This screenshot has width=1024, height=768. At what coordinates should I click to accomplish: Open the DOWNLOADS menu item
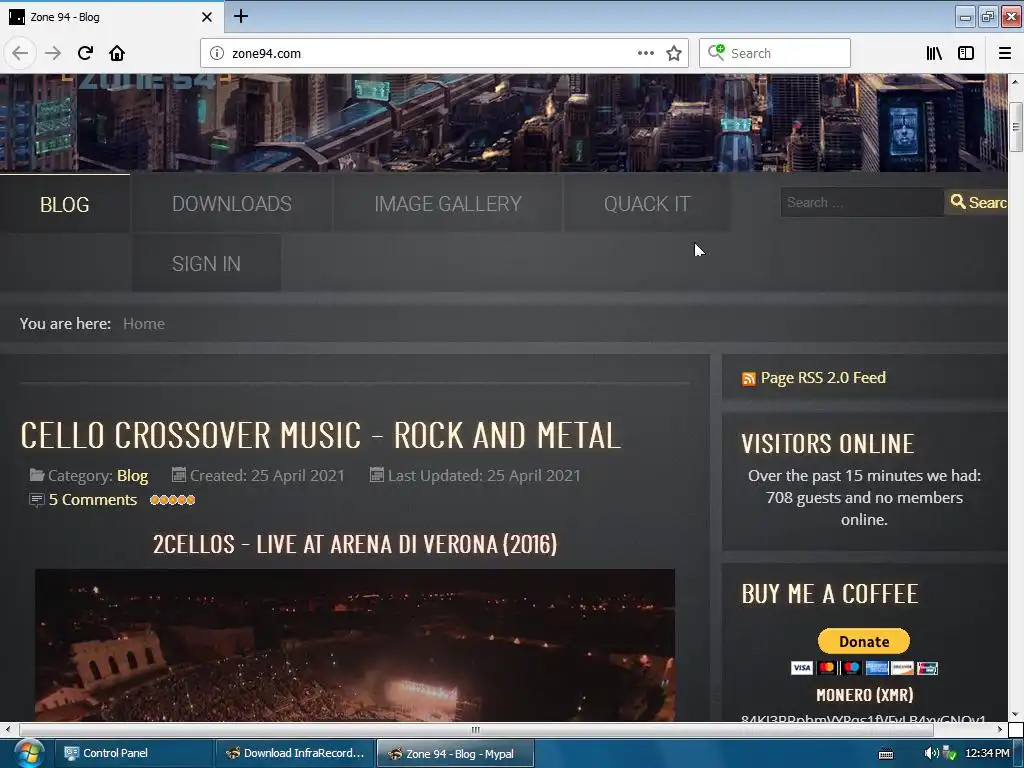232,203
